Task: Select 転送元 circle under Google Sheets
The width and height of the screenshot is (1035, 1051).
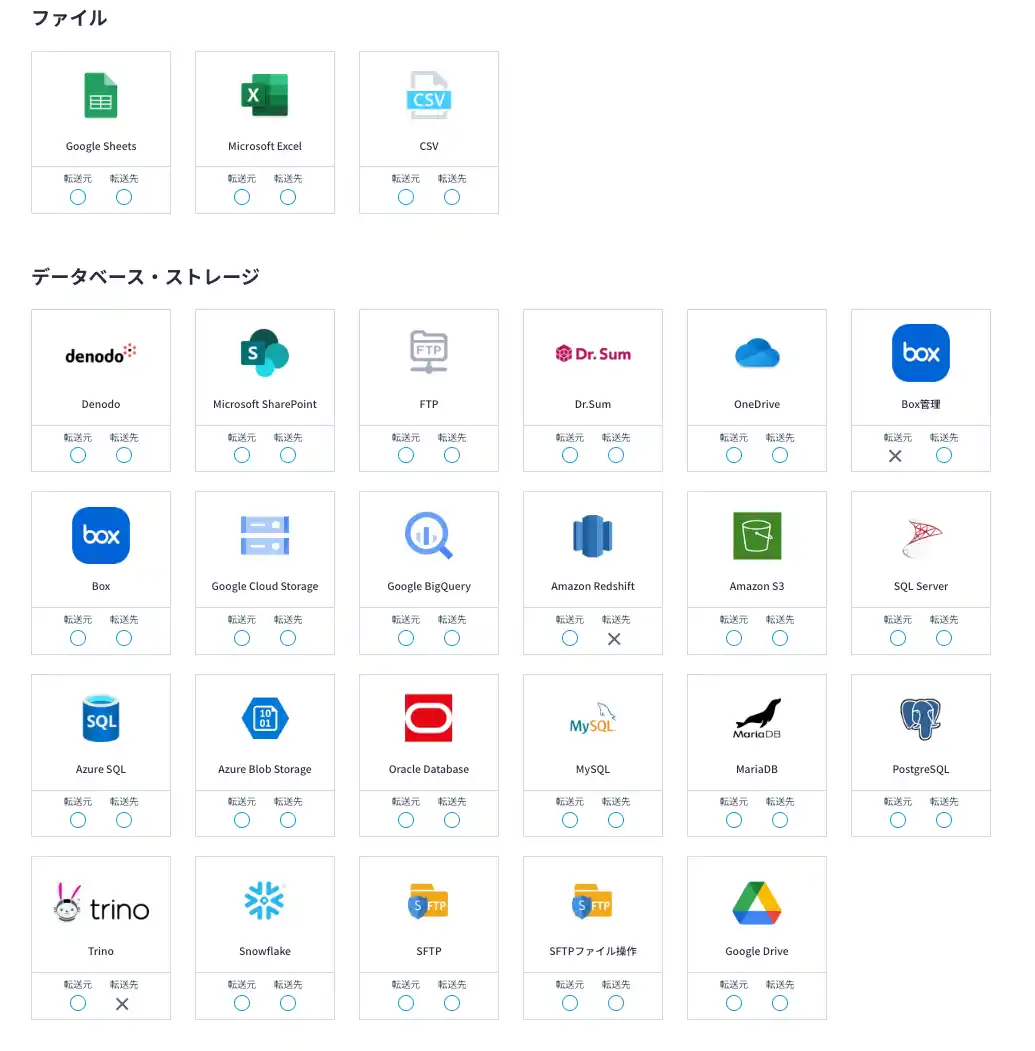Action: pos(78,197)
